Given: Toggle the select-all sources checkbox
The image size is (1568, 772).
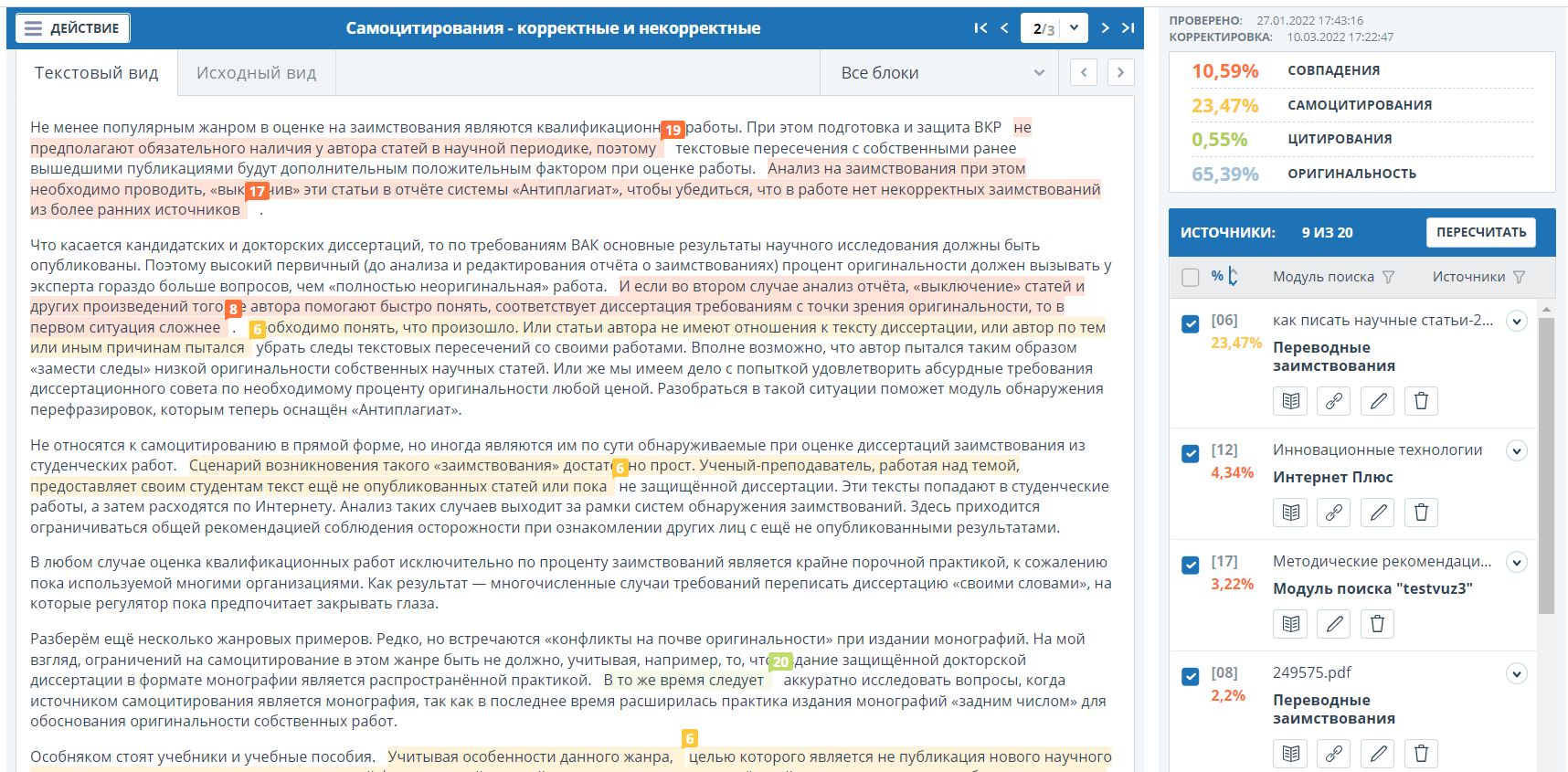Looking at the screenshot, I should pos(1191,277).
